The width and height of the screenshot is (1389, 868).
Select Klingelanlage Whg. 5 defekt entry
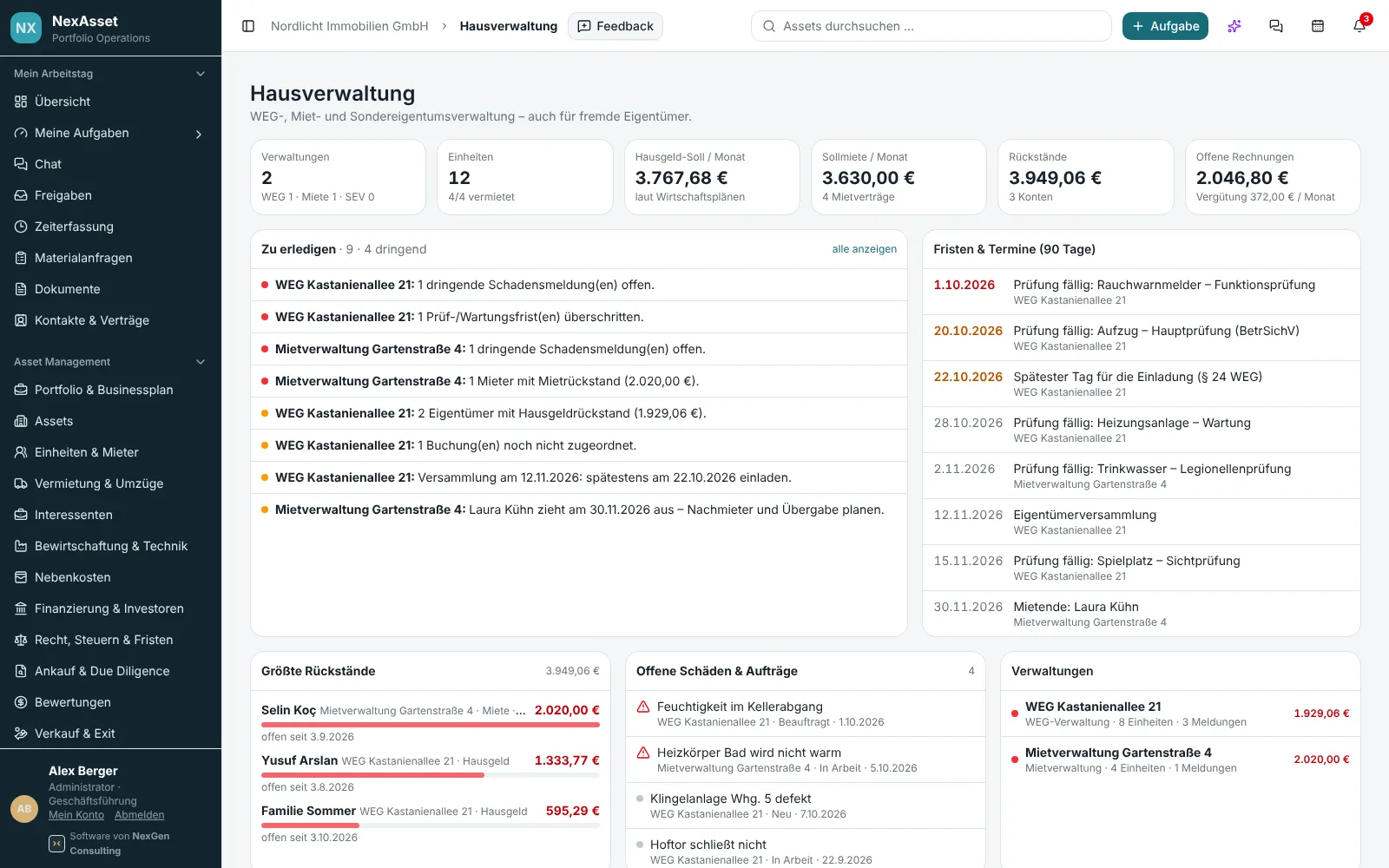(x=805, y=806)
